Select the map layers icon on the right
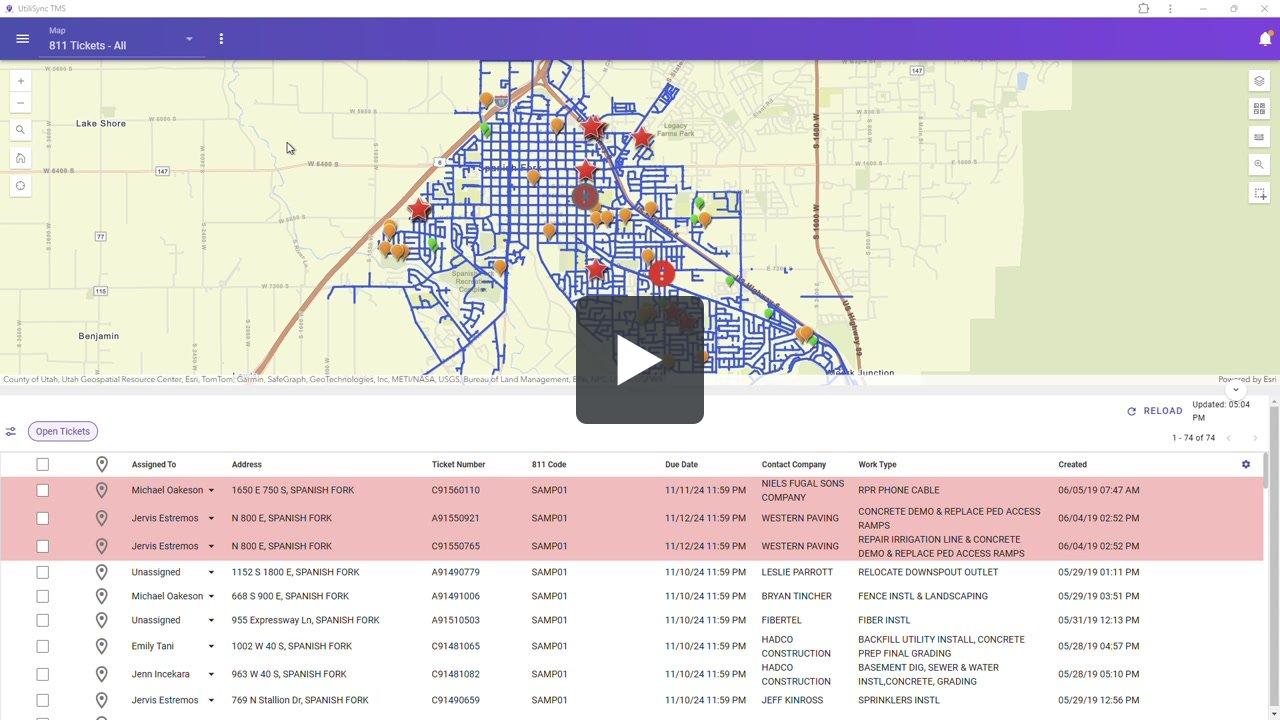1280x720 pixels. (1259, 80)
